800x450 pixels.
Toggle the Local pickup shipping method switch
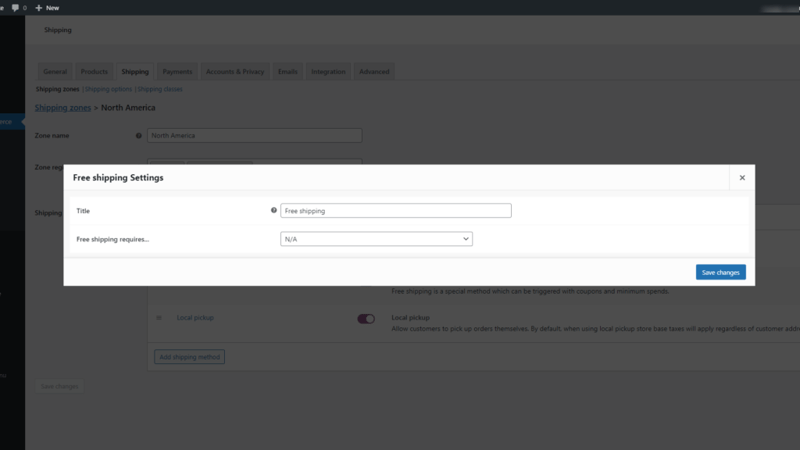(x=366, y=319)
